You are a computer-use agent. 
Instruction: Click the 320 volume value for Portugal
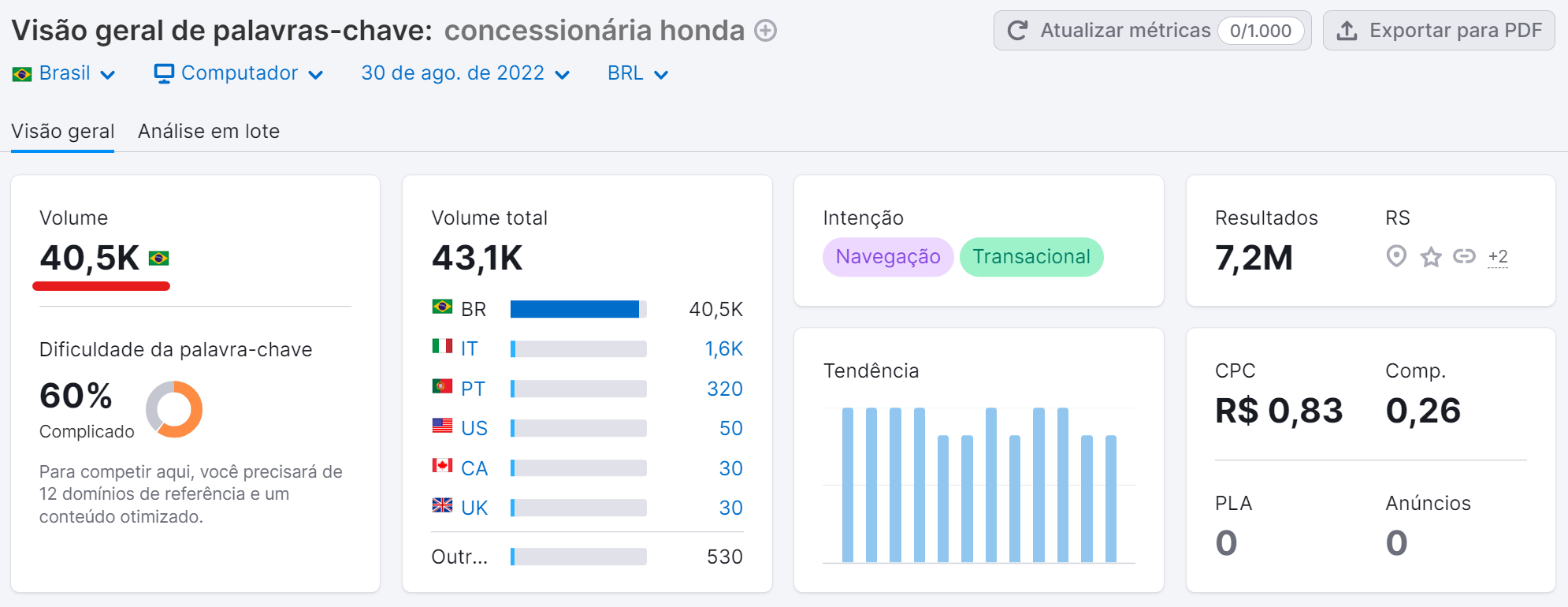(x=725, y=389)
